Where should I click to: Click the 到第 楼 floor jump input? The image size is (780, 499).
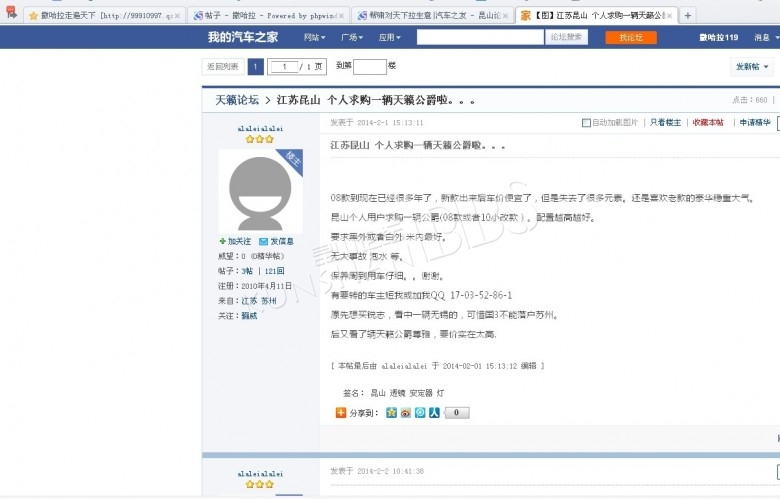(x=370, y=67)
